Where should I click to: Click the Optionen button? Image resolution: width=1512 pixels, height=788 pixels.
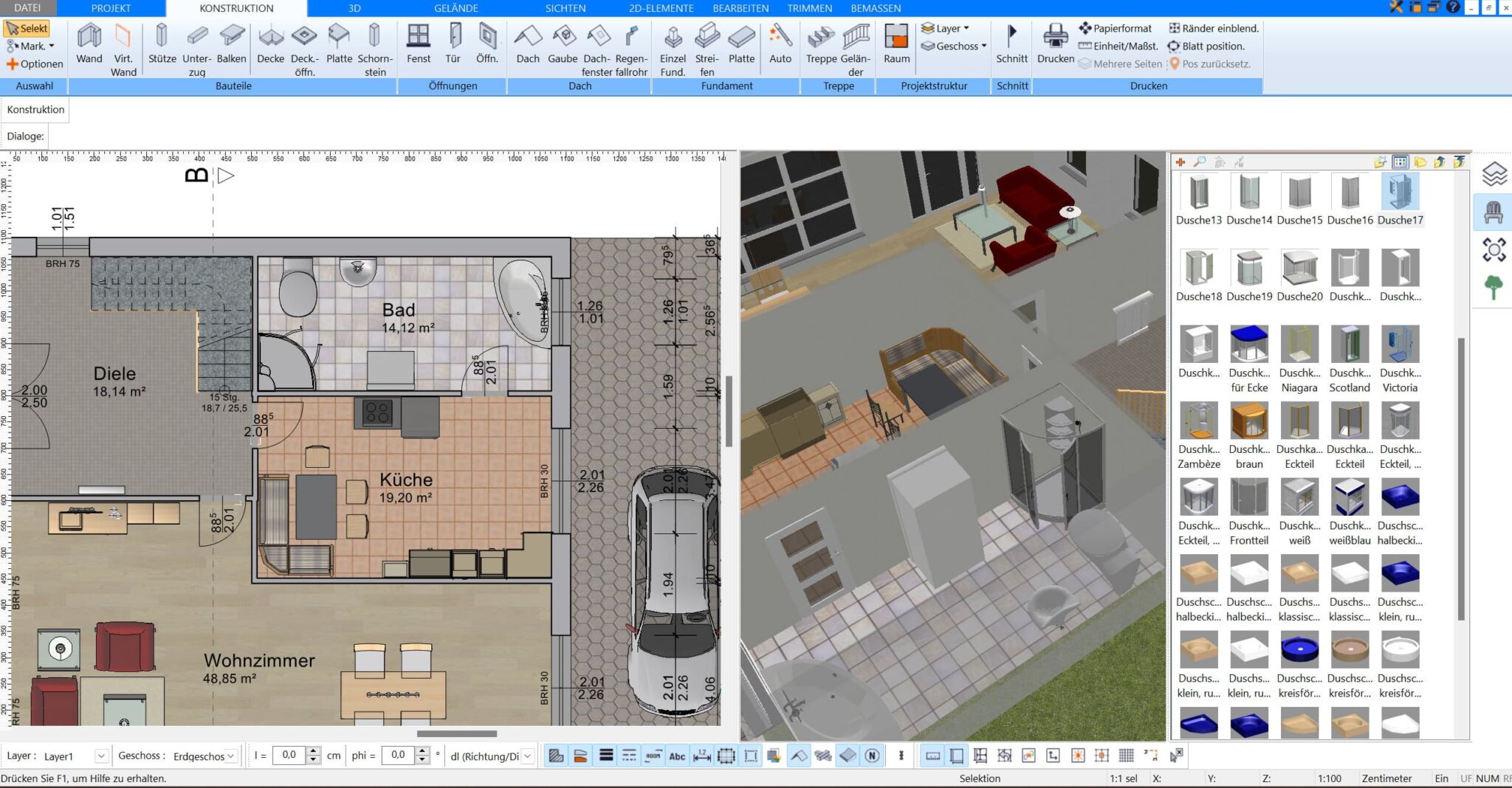[35, 64]
